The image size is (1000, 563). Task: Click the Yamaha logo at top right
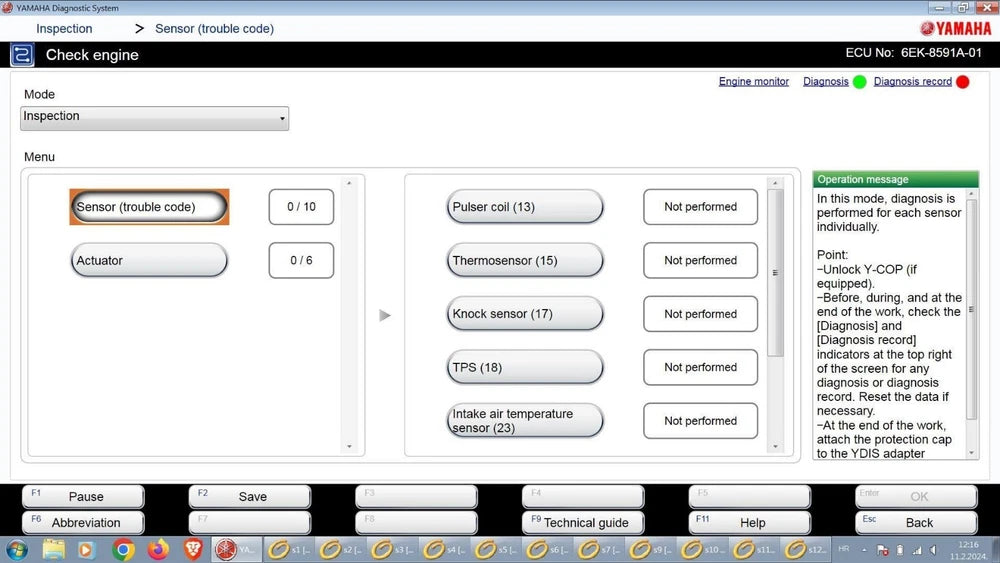click(955, 28)
